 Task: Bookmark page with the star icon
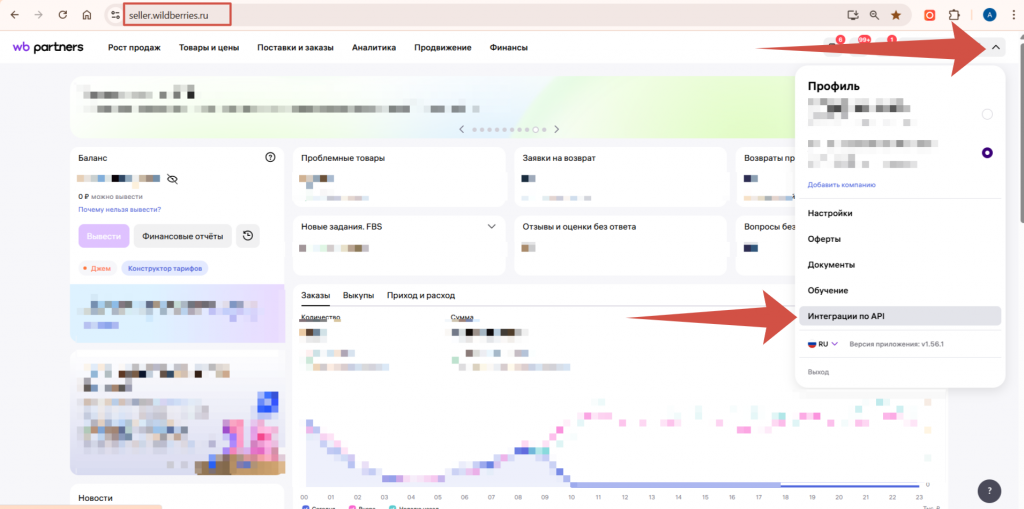(895, 15)
